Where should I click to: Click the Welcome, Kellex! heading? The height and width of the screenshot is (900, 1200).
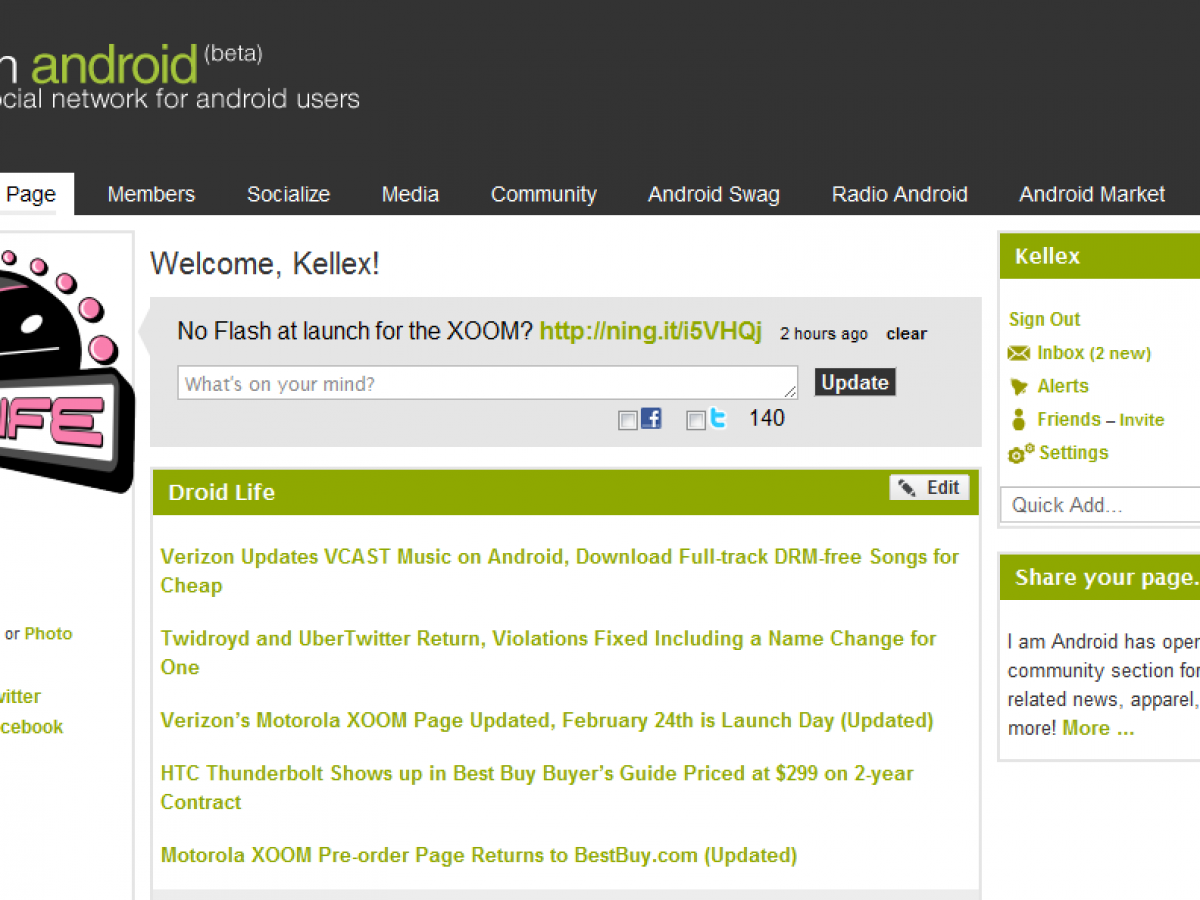265,264
